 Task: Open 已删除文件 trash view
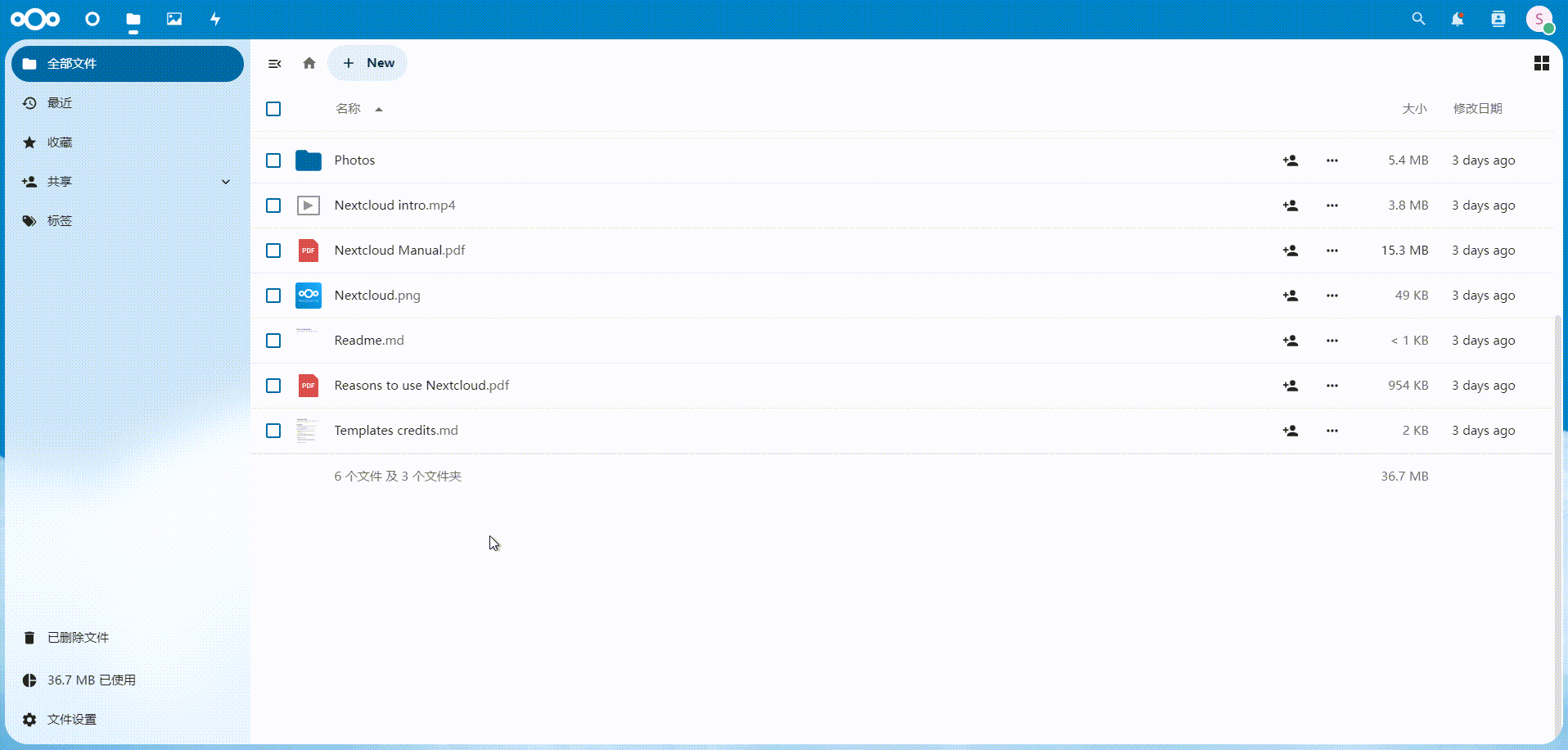pyautogui.click(x=128, y=638)
